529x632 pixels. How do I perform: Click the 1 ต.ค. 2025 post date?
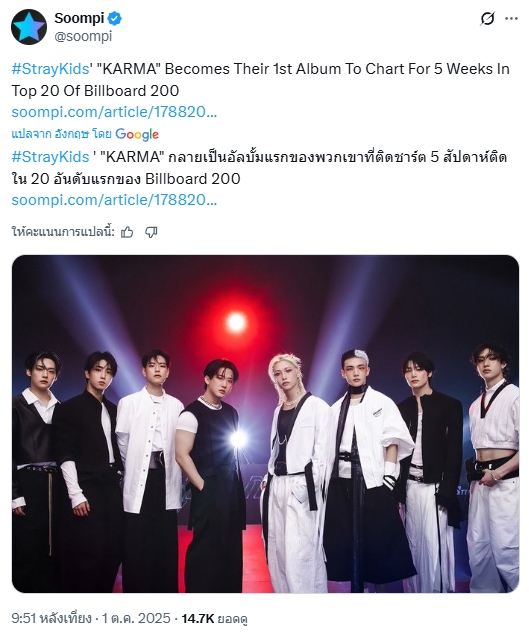pyautogui.click(x=136, y=618)
